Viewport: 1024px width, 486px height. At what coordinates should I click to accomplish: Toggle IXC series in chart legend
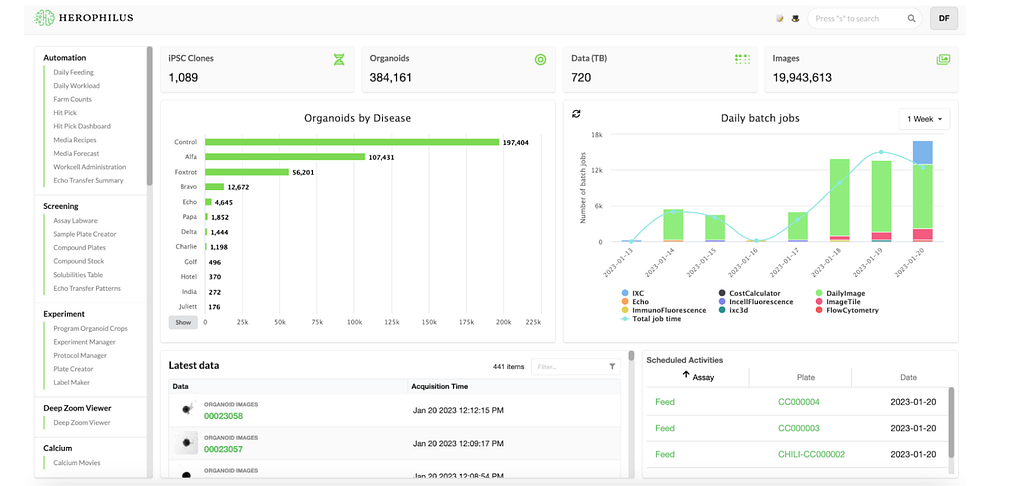(632, 293)
